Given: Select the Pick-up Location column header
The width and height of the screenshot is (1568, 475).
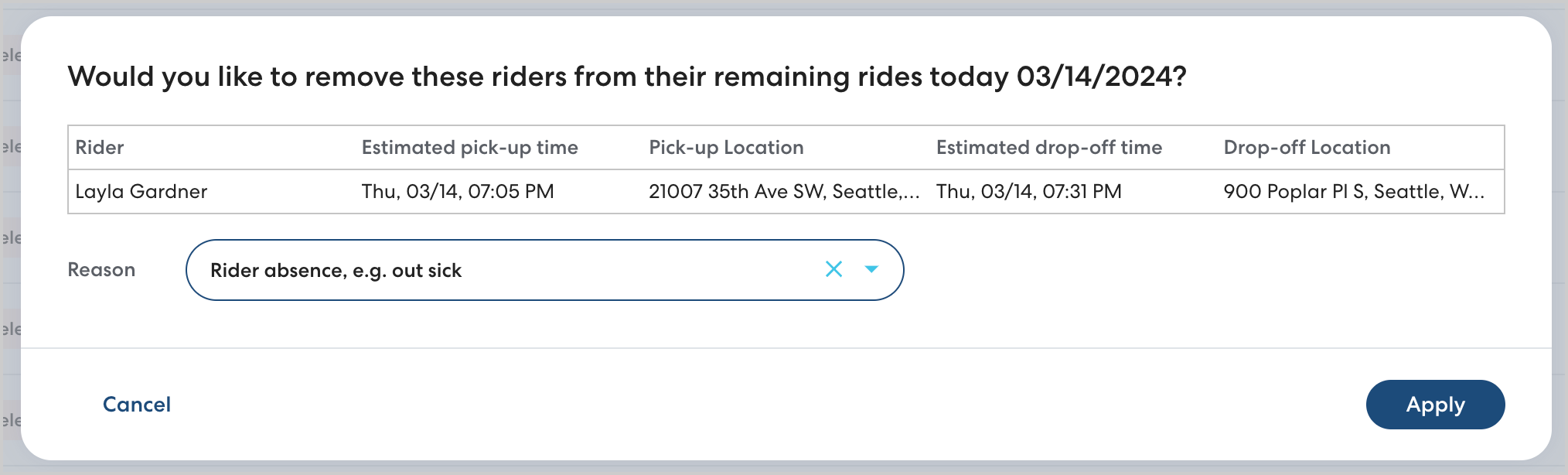Looking at the screenshot, I should click(726, 148).
